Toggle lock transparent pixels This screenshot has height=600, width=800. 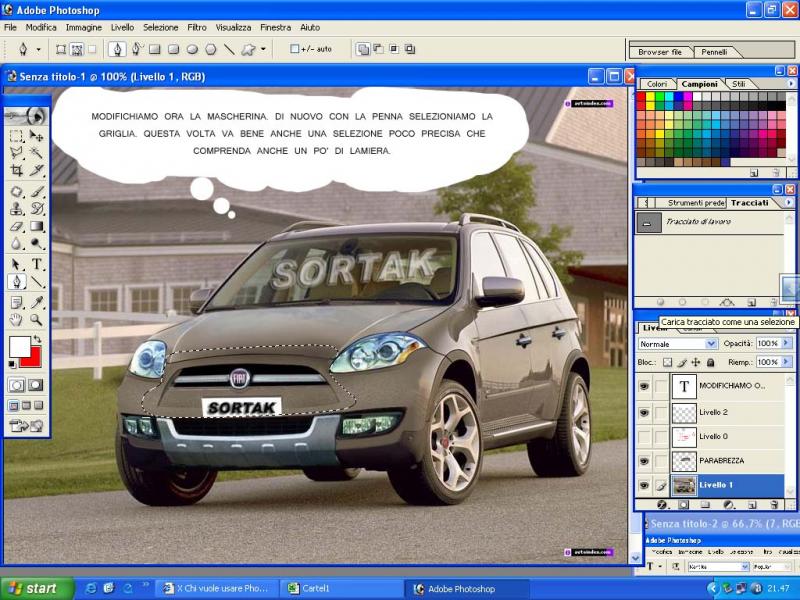(x=667, y=362)
